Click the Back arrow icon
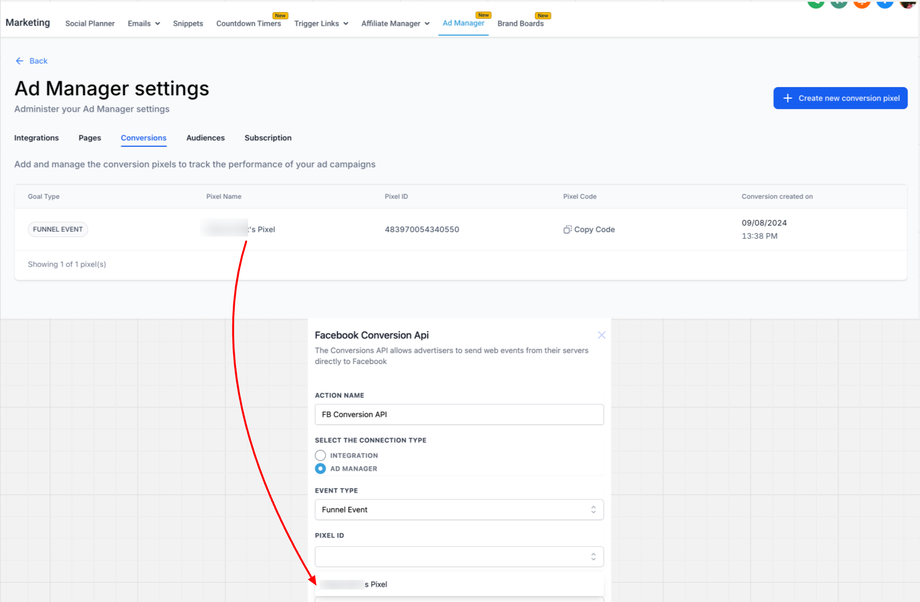The image size is (920, 602). [19, 61]
